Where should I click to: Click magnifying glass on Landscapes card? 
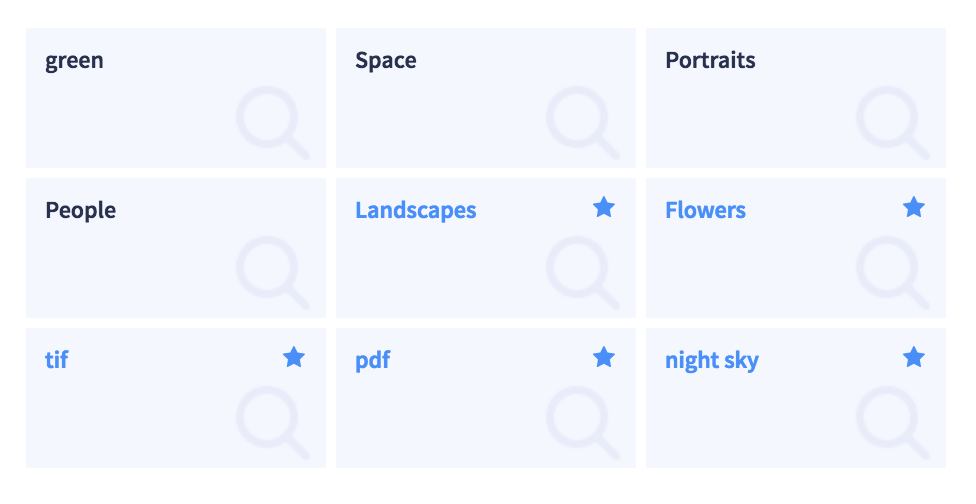pos(583,273)
